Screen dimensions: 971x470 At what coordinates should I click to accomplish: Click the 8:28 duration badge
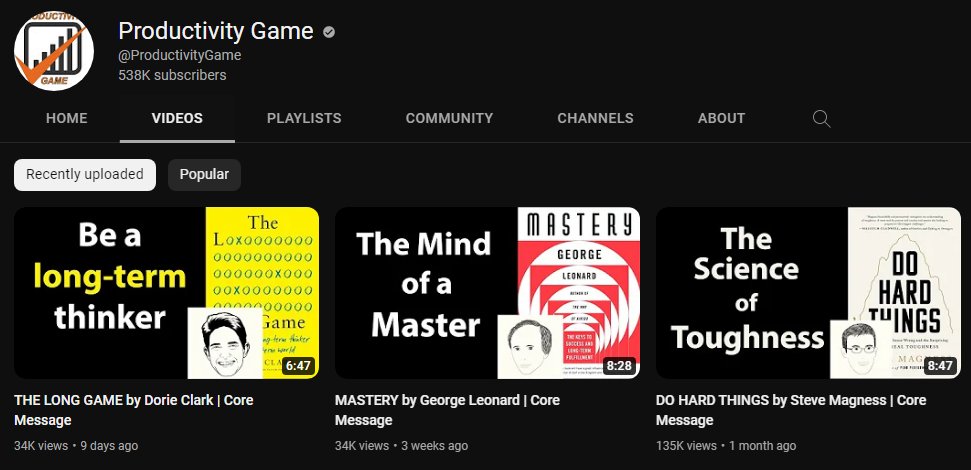click(619, 365)
